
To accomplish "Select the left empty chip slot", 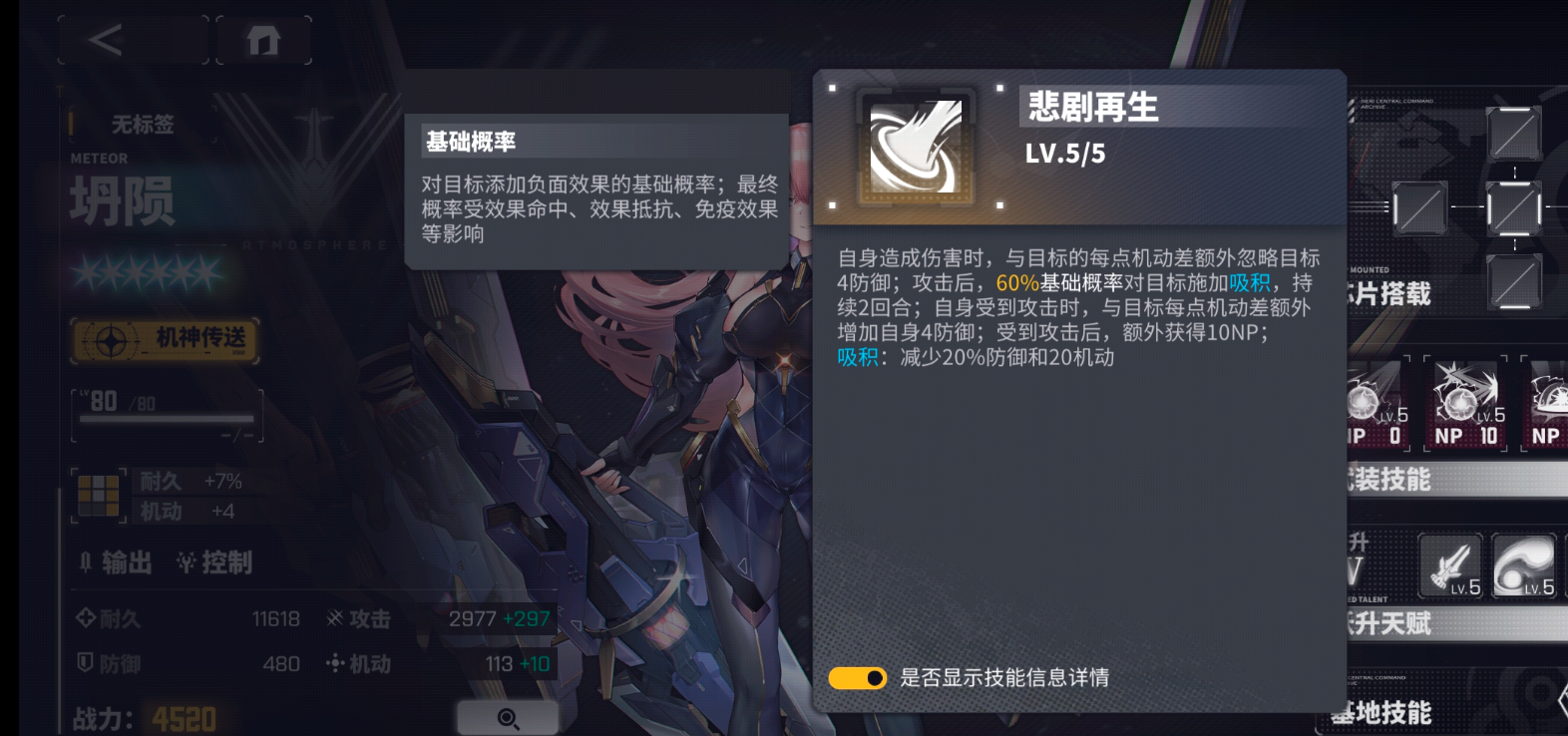I will 1419,208.
